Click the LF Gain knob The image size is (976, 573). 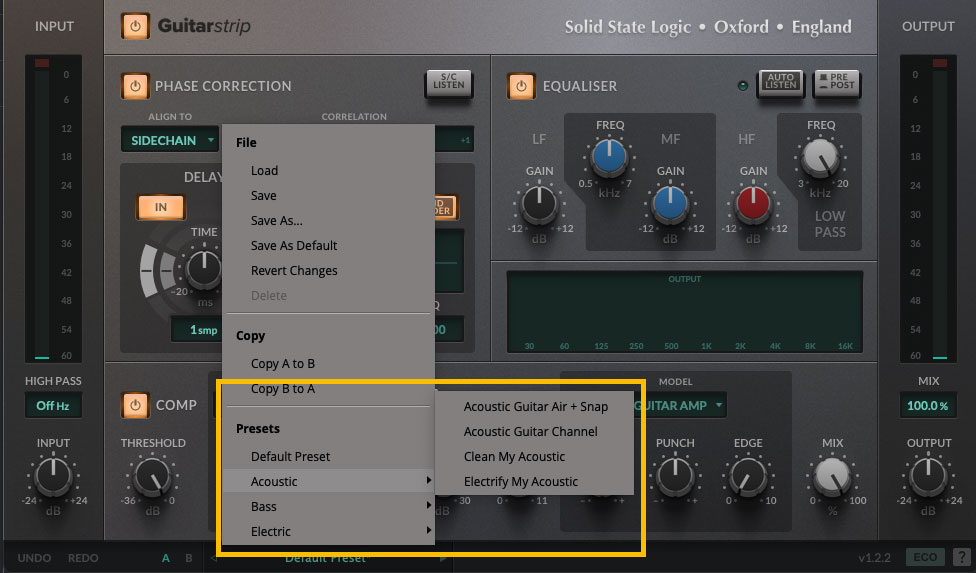tap(539, 205)
